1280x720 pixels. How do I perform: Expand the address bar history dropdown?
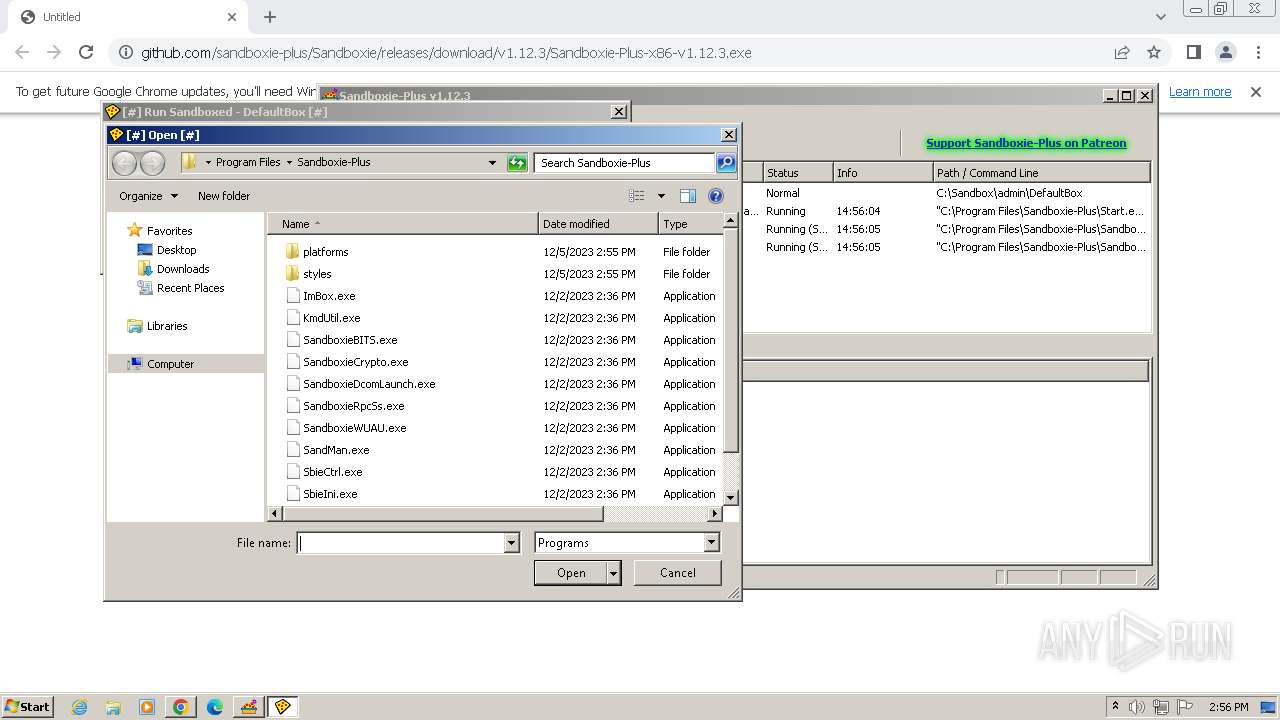pos(492,163)
